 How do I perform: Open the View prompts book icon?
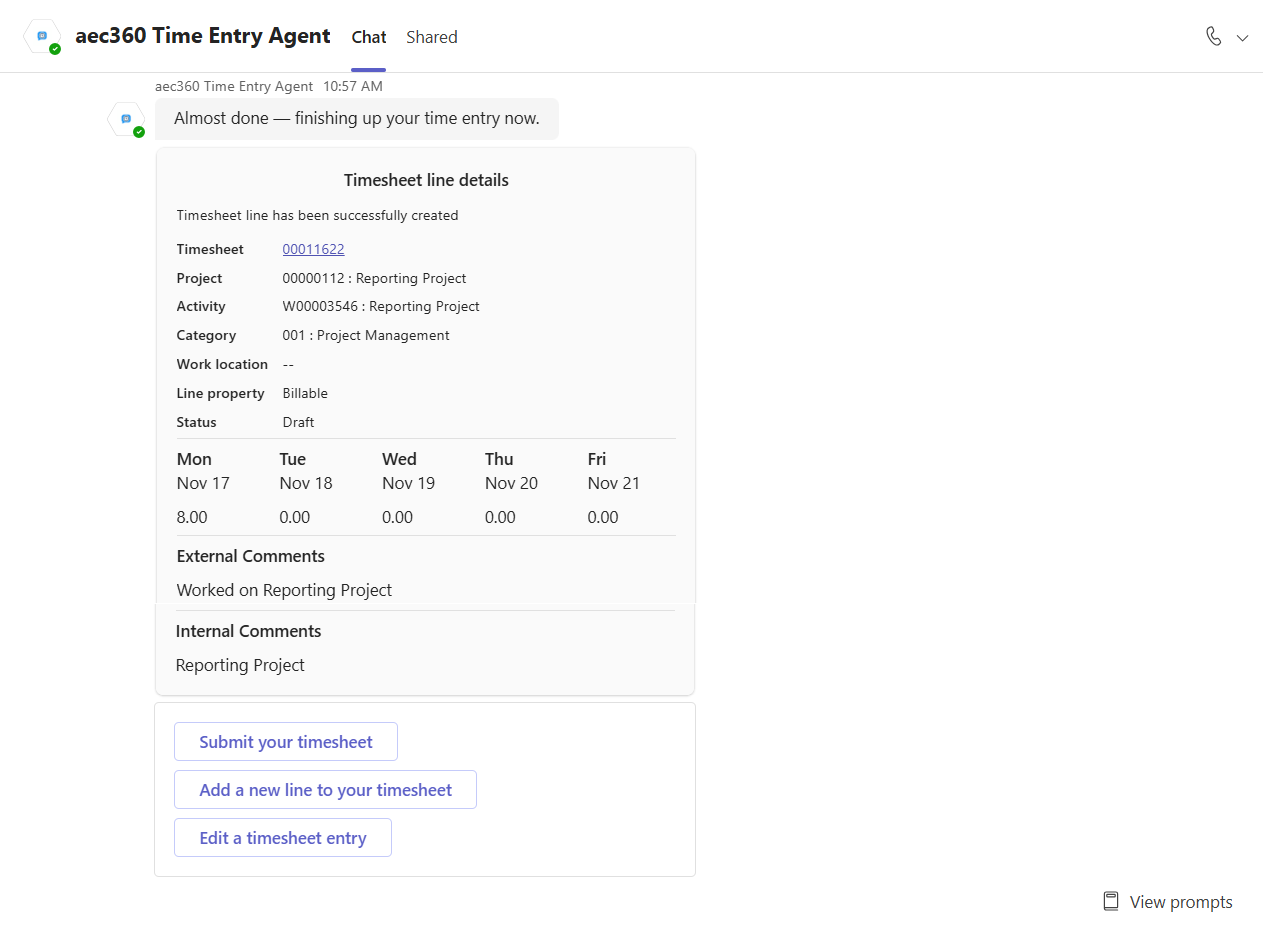1110,902
